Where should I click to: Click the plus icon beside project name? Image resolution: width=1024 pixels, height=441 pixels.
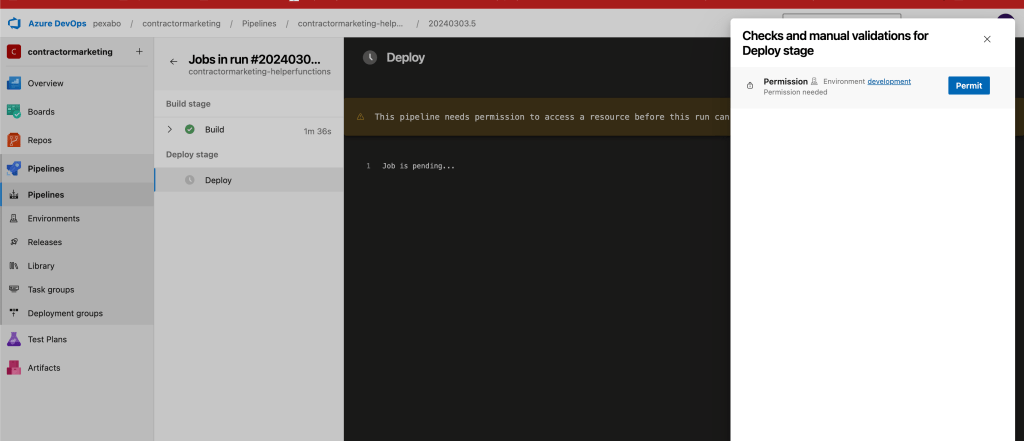(x=139, y=52)
